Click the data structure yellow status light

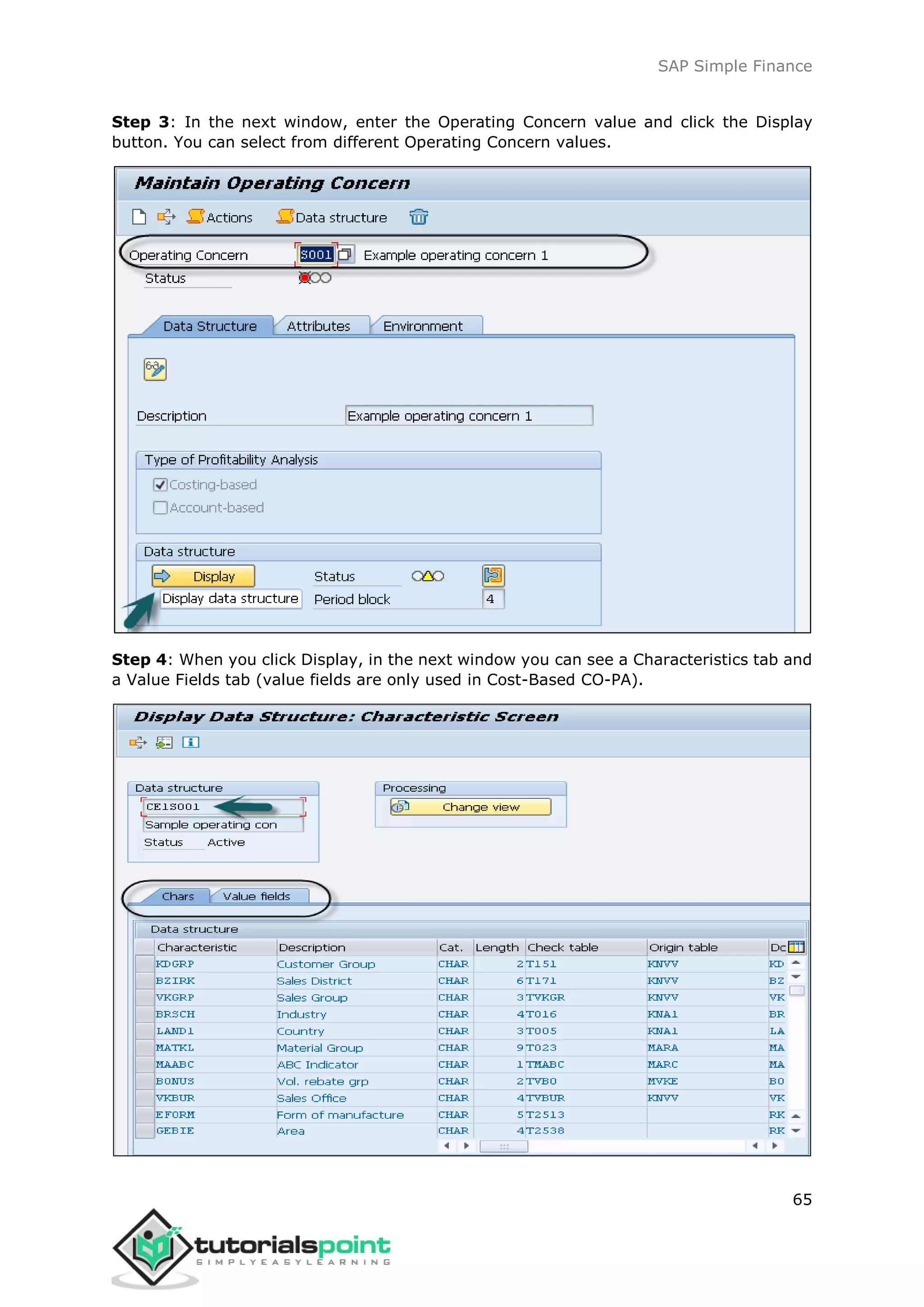click(x=428, y=576)
